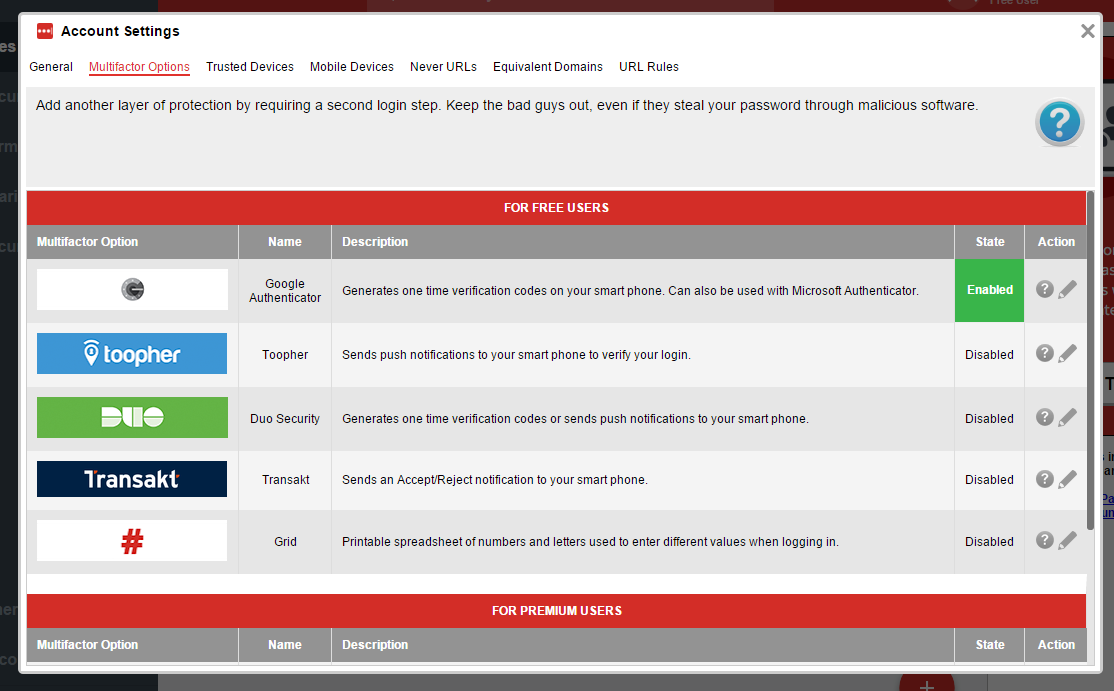
Task: Open help for Grid row
Action: pos(1044,540)
